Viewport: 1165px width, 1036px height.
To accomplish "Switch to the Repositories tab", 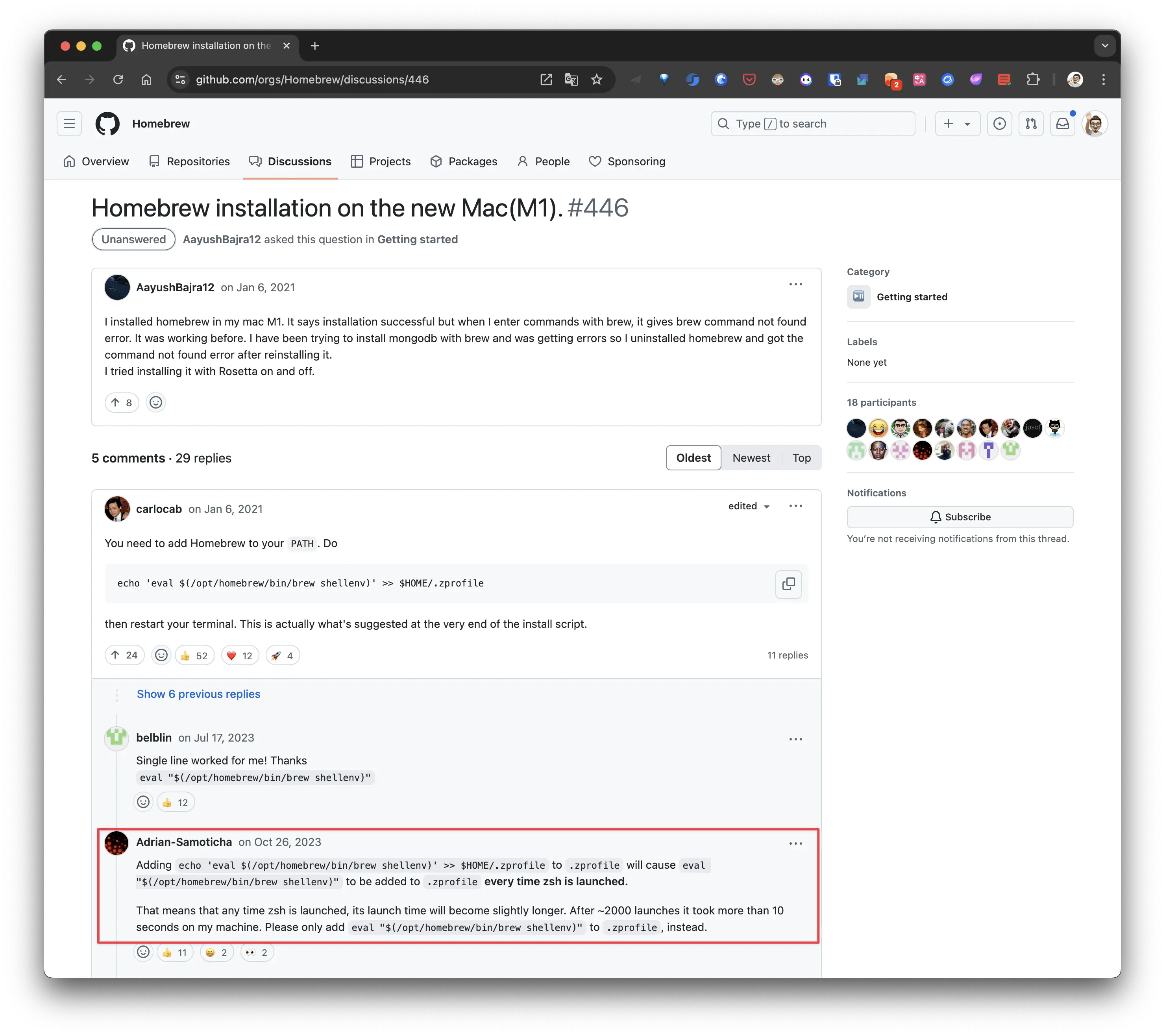I will click(x=189, y=161).
